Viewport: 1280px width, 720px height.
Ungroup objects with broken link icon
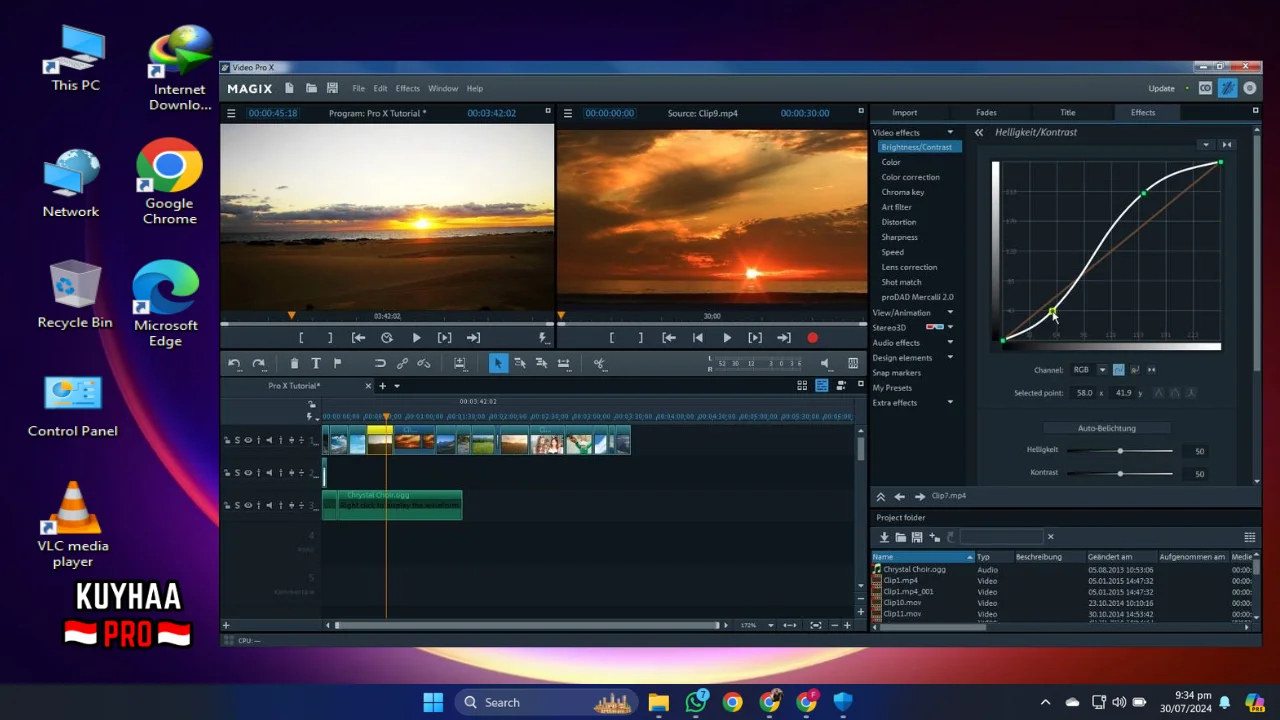point(424,364)
